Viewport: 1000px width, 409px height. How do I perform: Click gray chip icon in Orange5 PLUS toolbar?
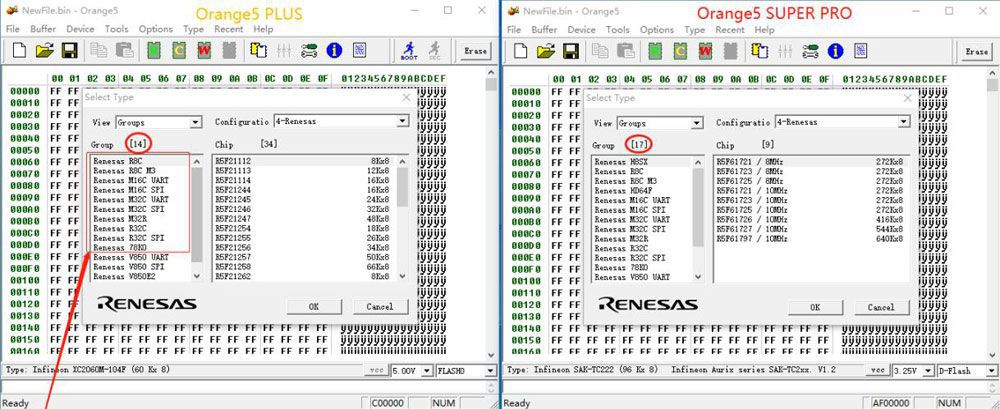(x=230, y=50)
